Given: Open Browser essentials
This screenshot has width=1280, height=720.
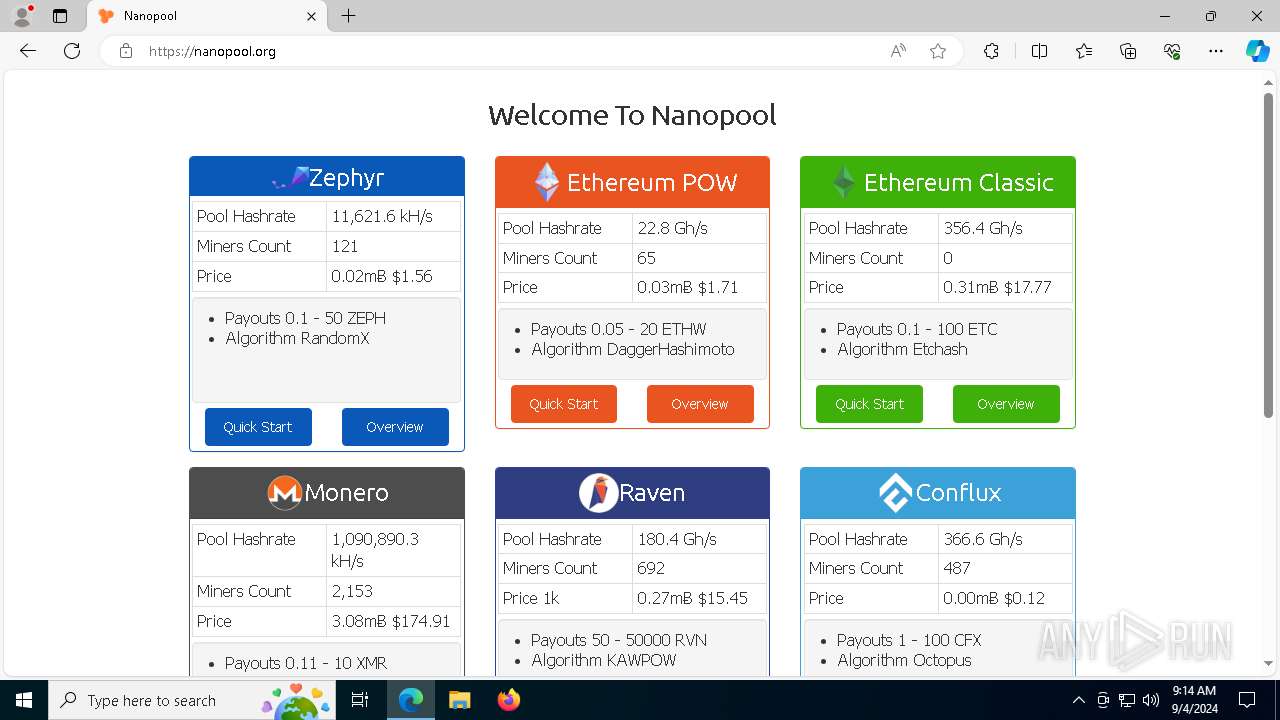Looking at the screenshot, I should click(1172, 51).
